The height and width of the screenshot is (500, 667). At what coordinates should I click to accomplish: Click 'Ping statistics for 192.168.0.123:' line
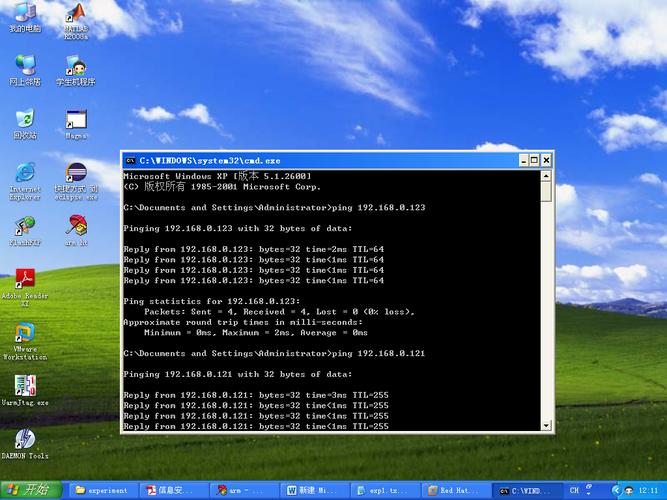tap(212, 301)
